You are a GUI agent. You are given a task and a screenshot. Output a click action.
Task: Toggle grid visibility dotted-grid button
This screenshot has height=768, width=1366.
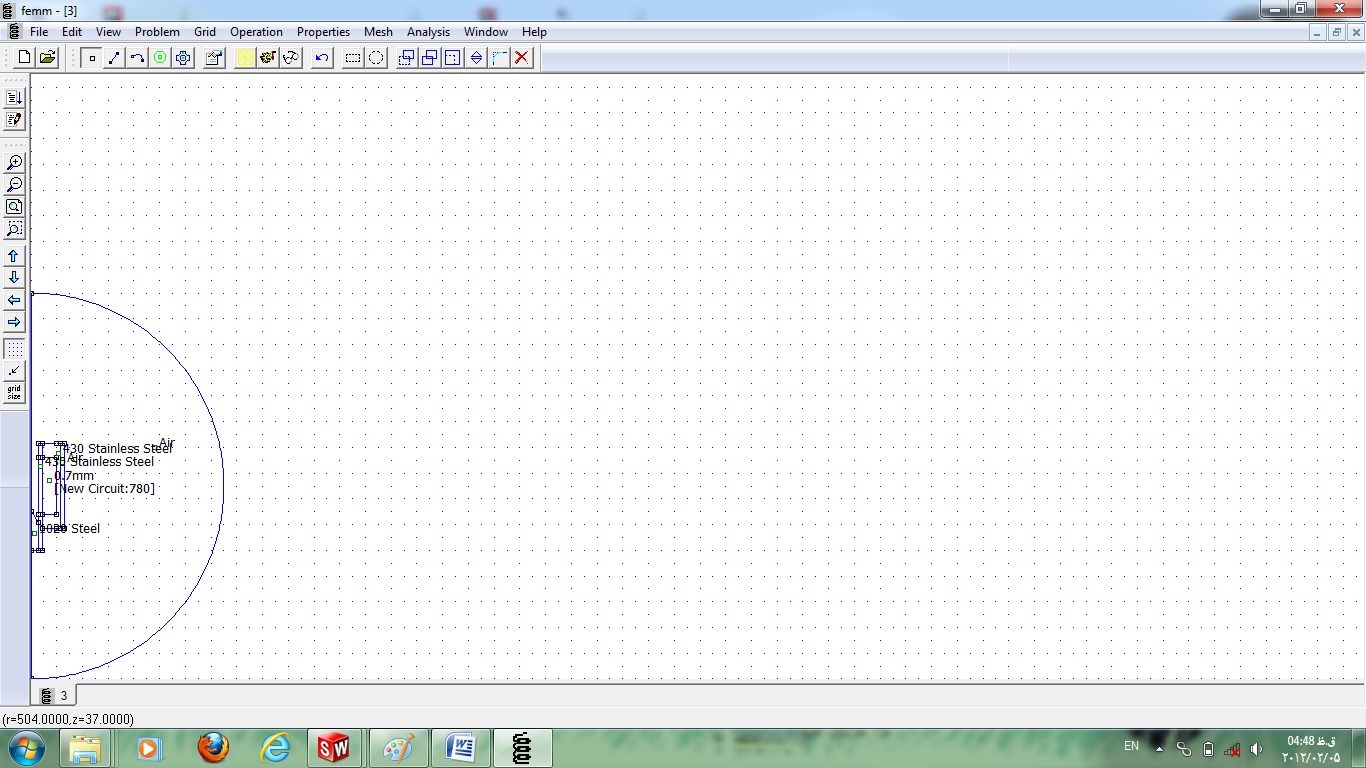[x=14, y=349]
